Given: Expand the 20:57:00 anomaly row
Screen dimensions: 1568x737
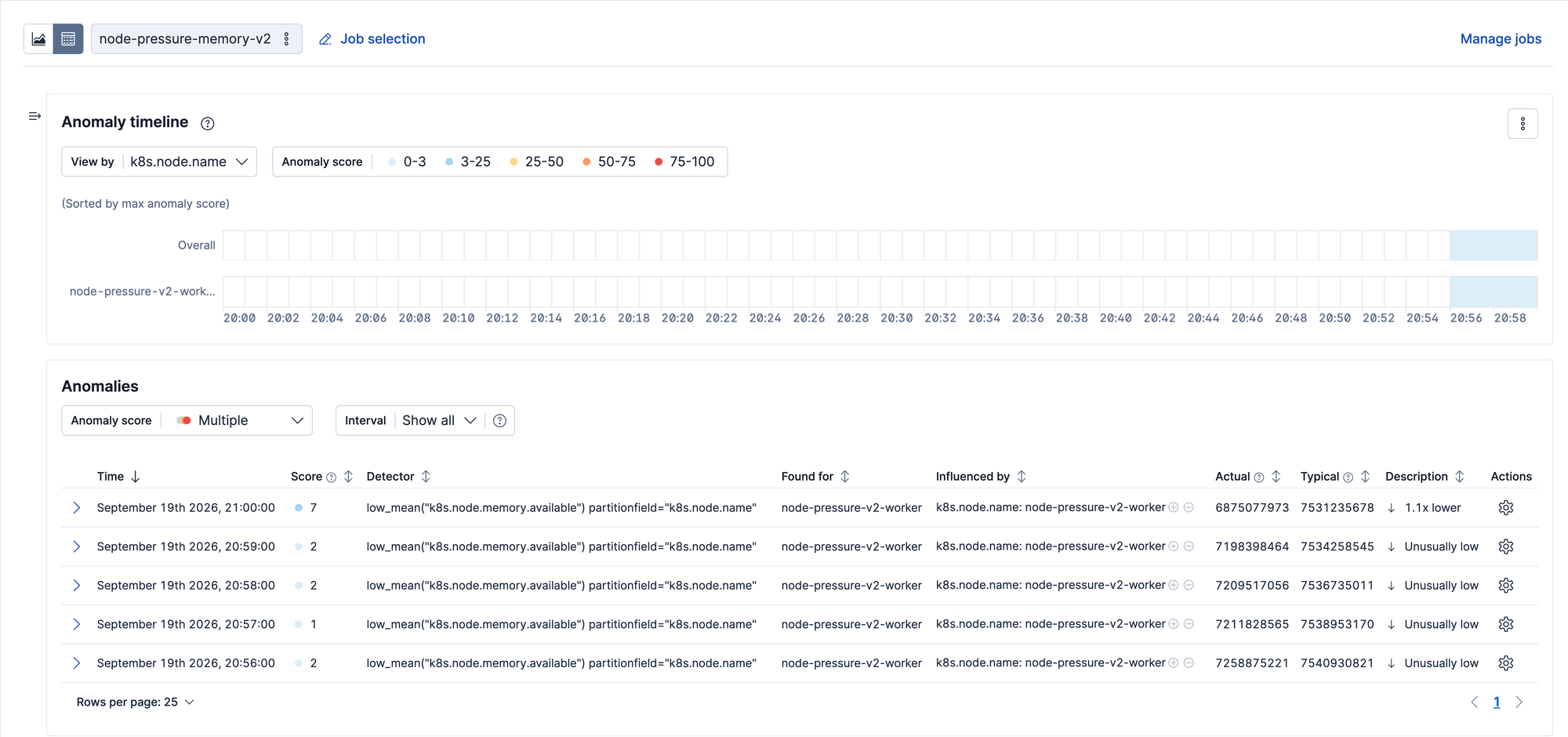Looking at the screenshot, I should click(76, 624).
